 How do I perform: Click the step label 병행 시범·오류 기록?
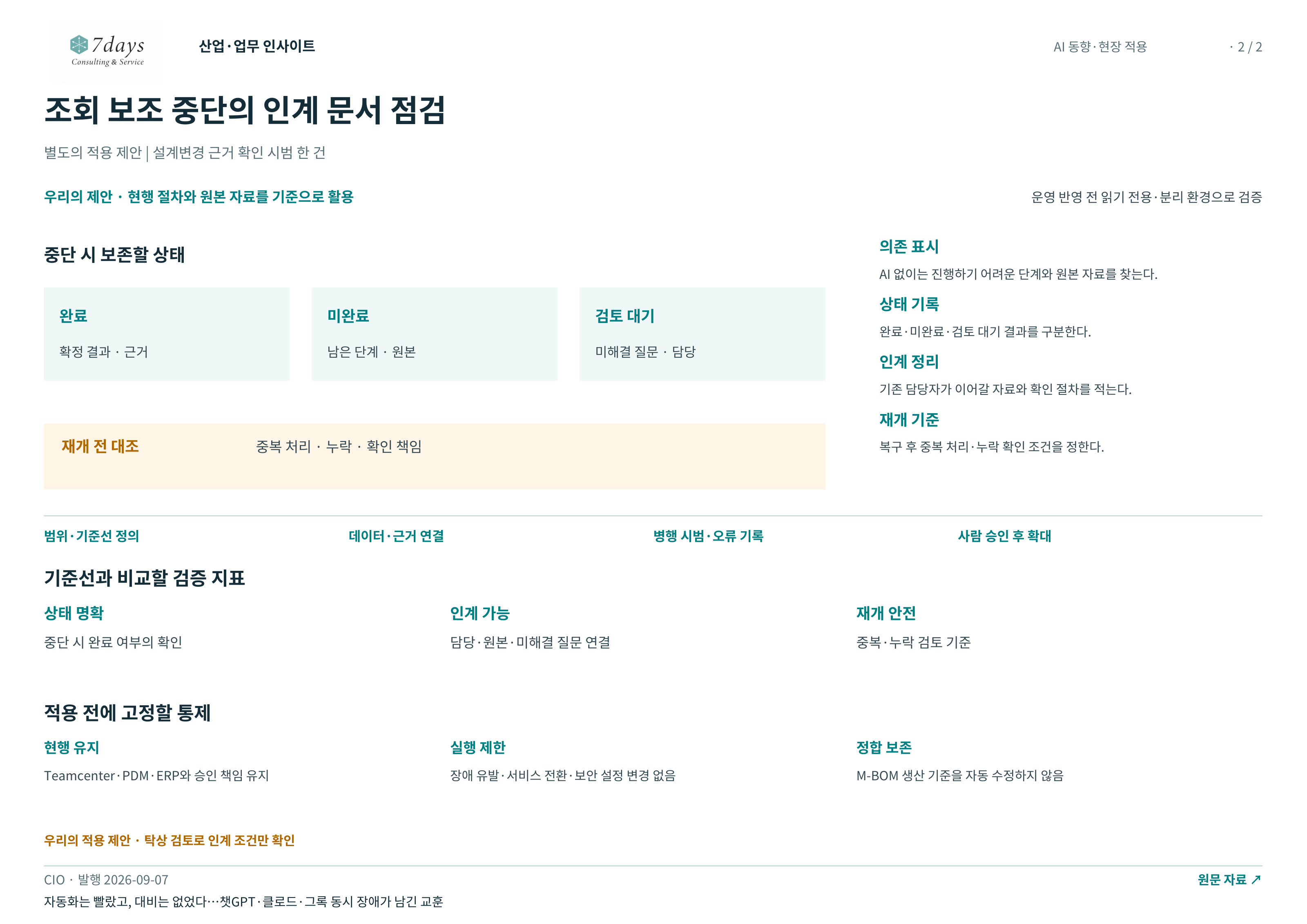(709, 536)
